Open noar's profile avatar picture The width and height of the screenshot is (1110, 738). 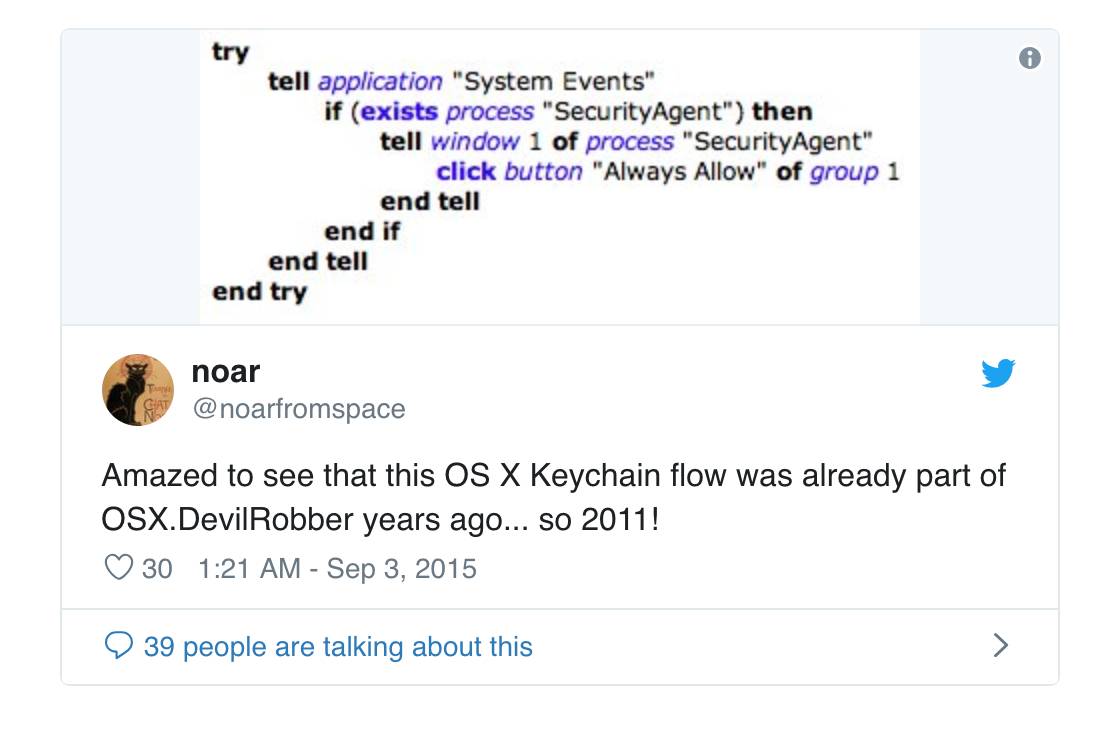(x=138, y=390)
